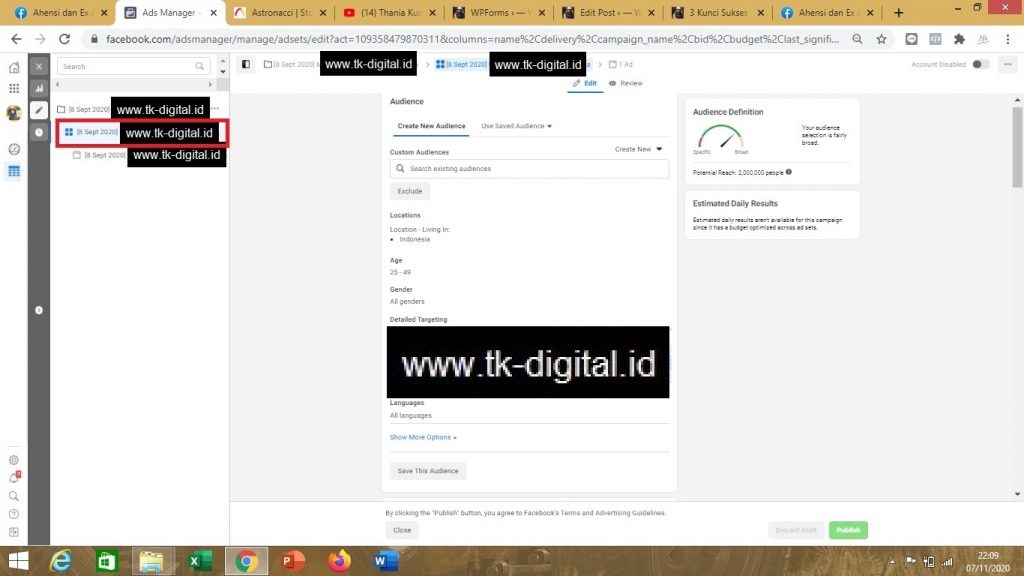The width and height of the screenshot is (1024, 576).
Task: Expand the Create New dropdown for Custom Audiences
Action: (636, 151)
